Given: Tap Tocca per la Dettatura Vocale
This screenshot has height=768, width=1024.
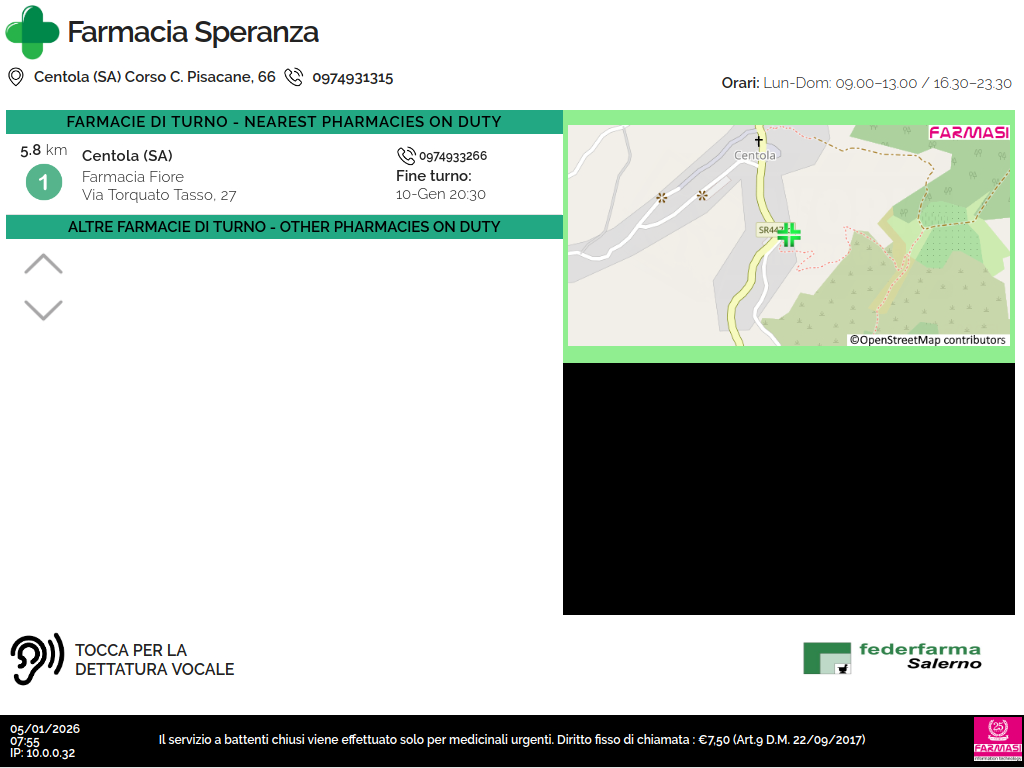Looking at the screenshot, I should 154,660.
